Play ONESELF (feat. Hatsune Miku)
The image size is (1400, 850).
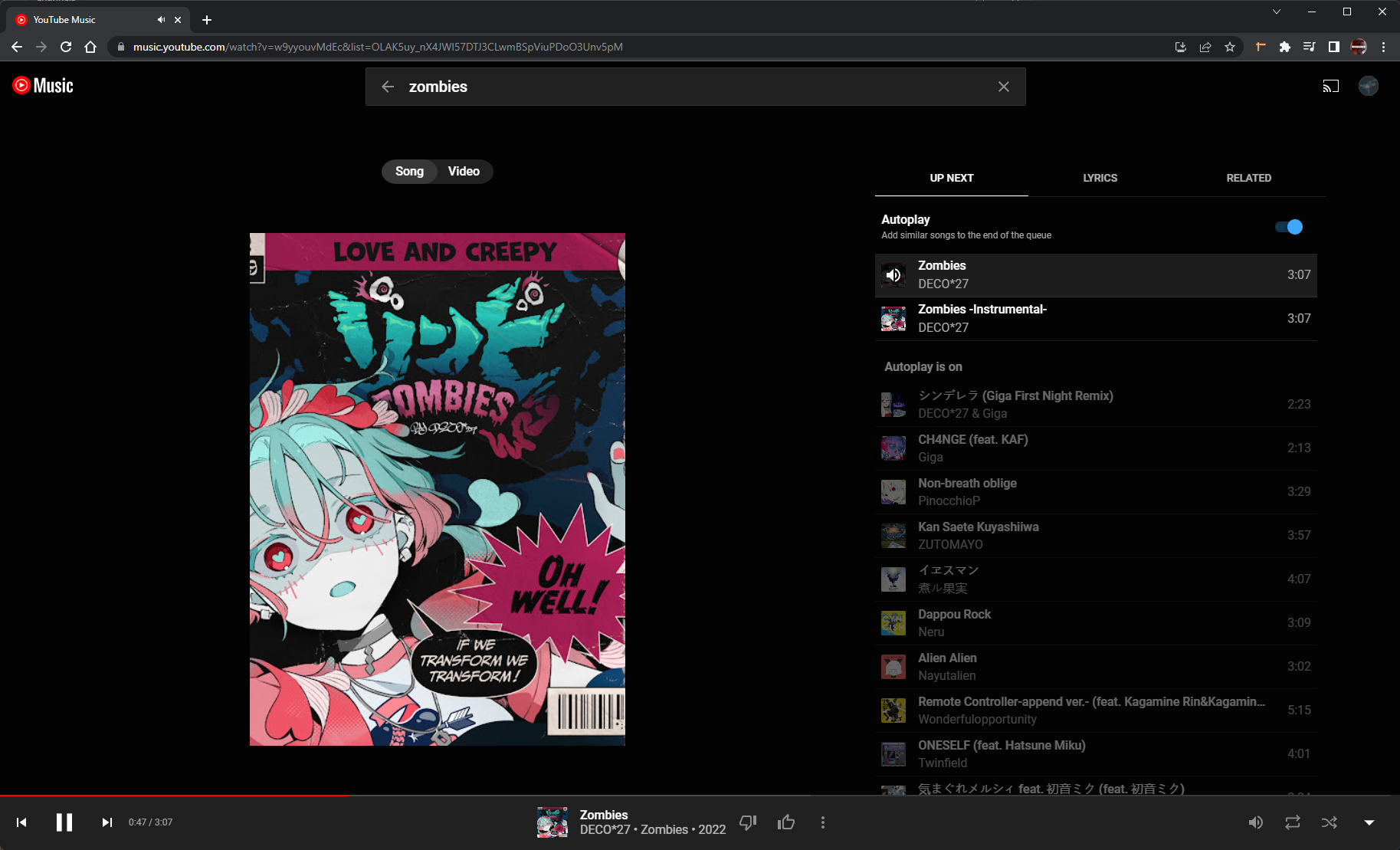(1096, 754)
